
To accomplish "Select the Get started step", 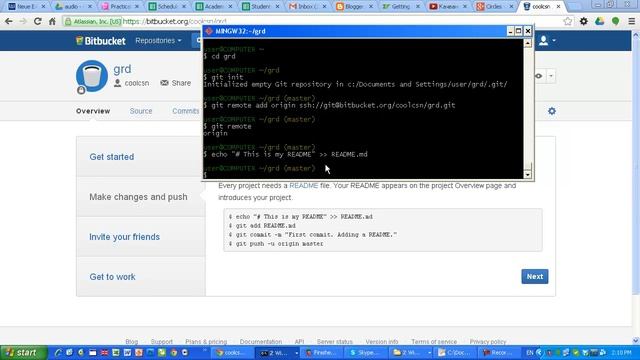I will 140,157.
